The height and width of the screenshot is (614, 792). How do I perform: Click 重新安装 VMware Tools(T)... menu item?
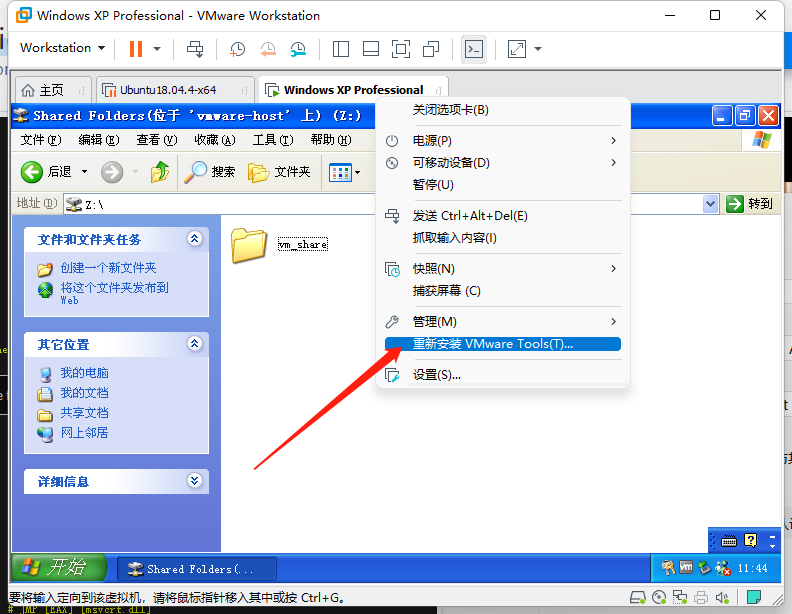coord(503,344)
